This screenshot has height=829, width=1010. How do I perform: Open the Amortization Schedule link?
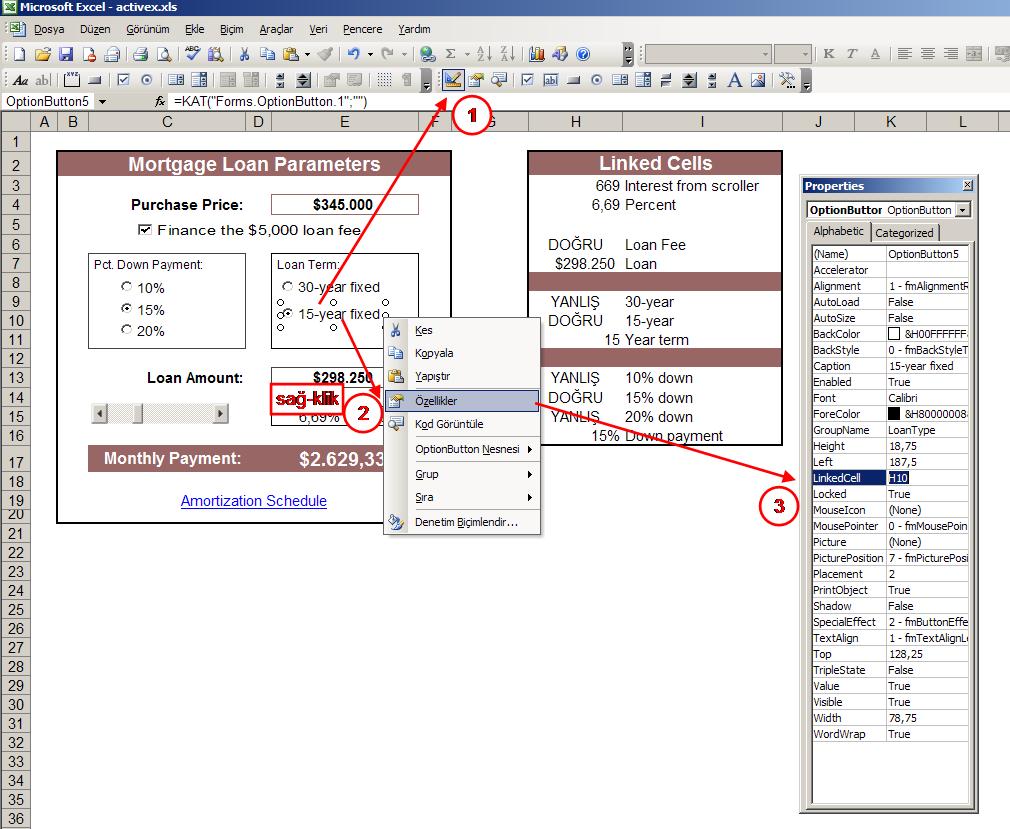[253, 501]
